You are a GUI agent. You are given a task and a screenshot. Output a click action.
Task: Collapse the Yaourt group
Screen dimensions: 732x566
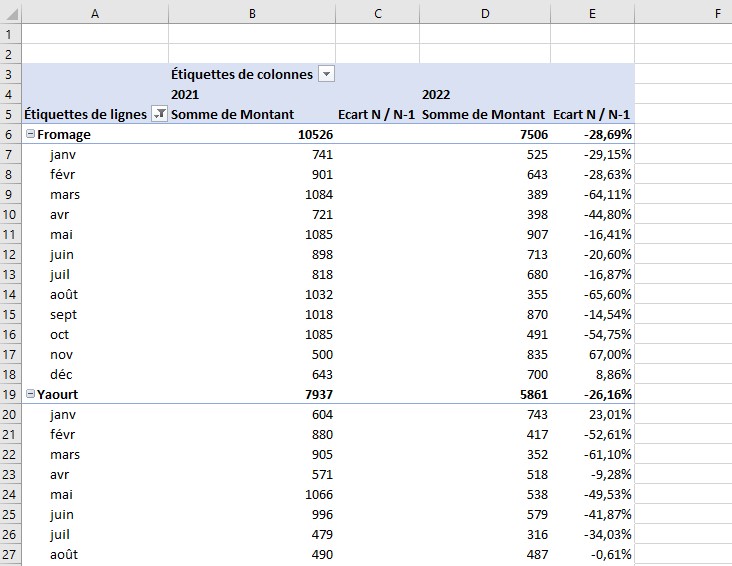30,394
